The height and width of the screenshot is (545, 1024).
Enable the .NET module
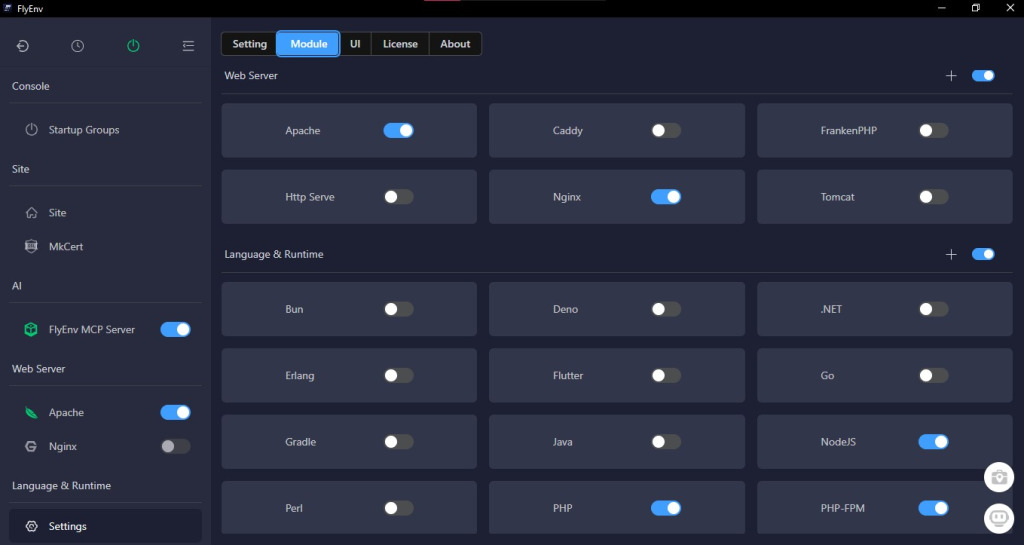(x=933, y=309)
